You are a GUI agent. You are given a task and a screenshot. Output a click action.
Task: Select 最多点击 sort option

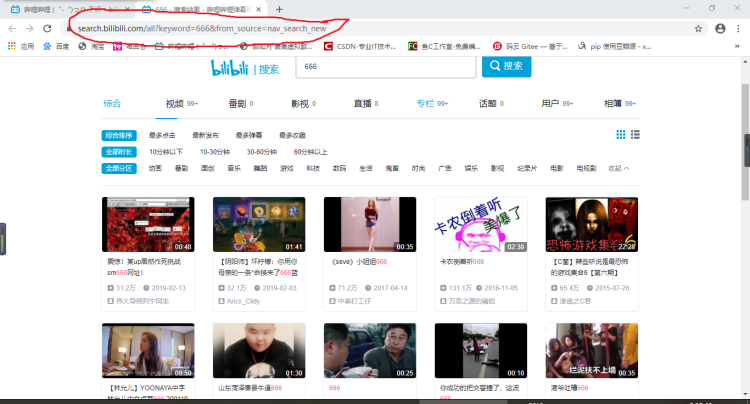[x=162, y=135]
